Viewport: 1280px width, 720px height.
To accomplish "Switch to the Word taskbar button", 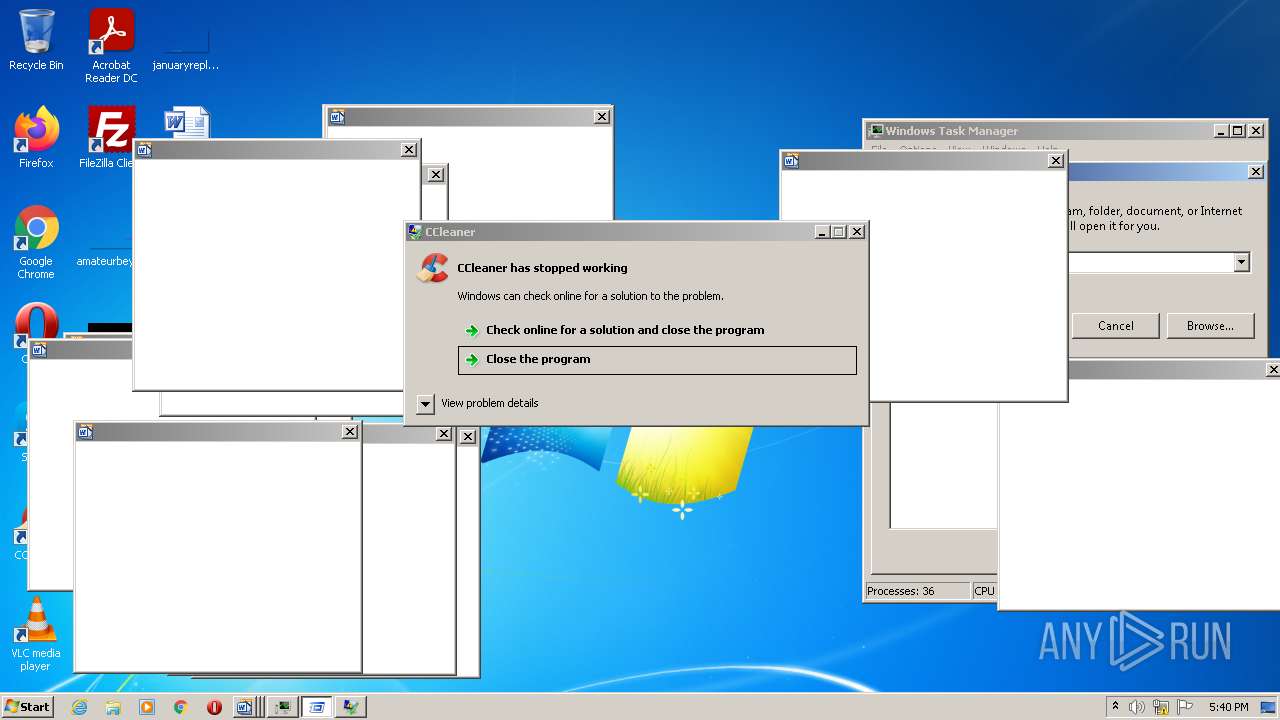I will (245, 707).
